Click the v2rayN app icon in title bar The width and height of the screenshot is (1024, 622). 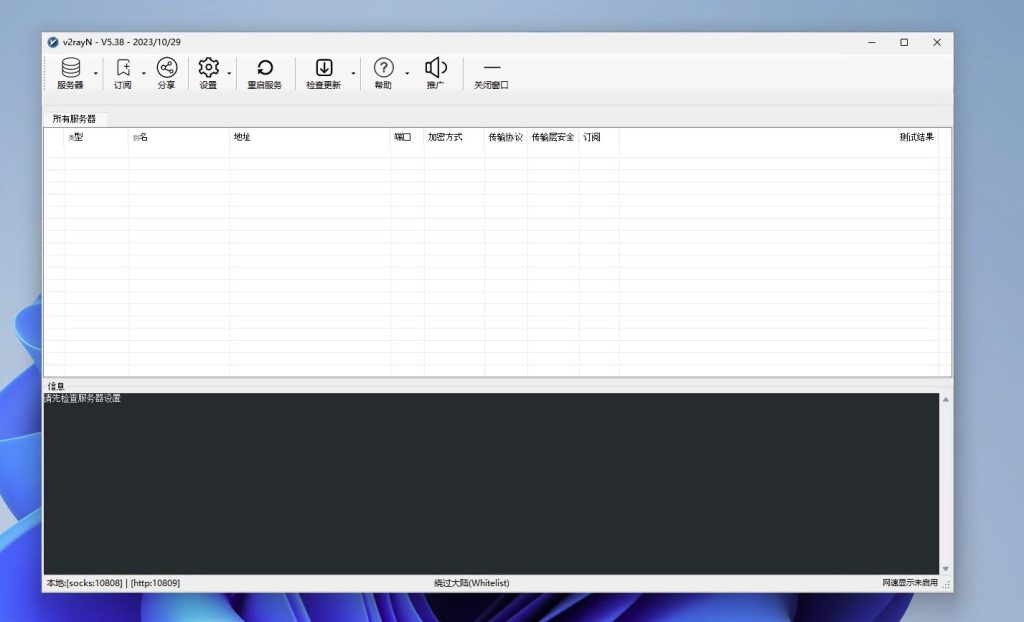pos(53,42)
